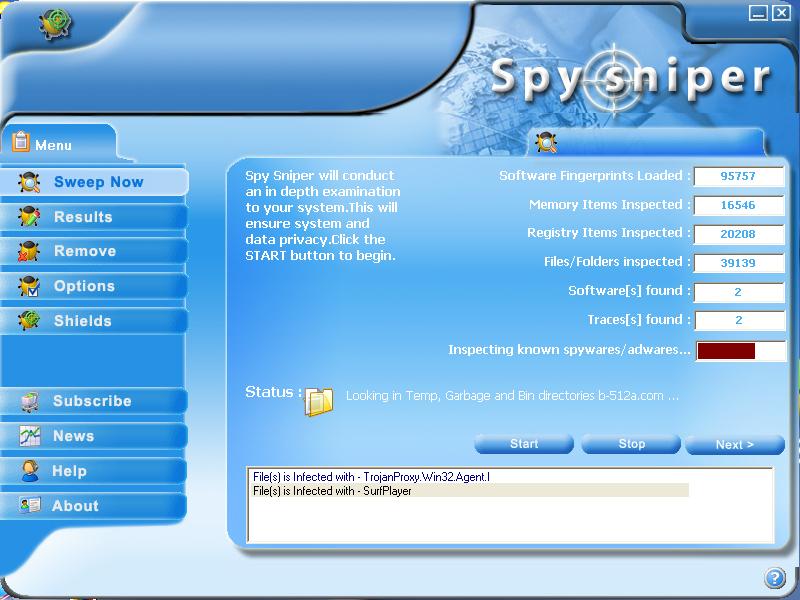Close the Spy Sniper window

click(x=781, y=13)
